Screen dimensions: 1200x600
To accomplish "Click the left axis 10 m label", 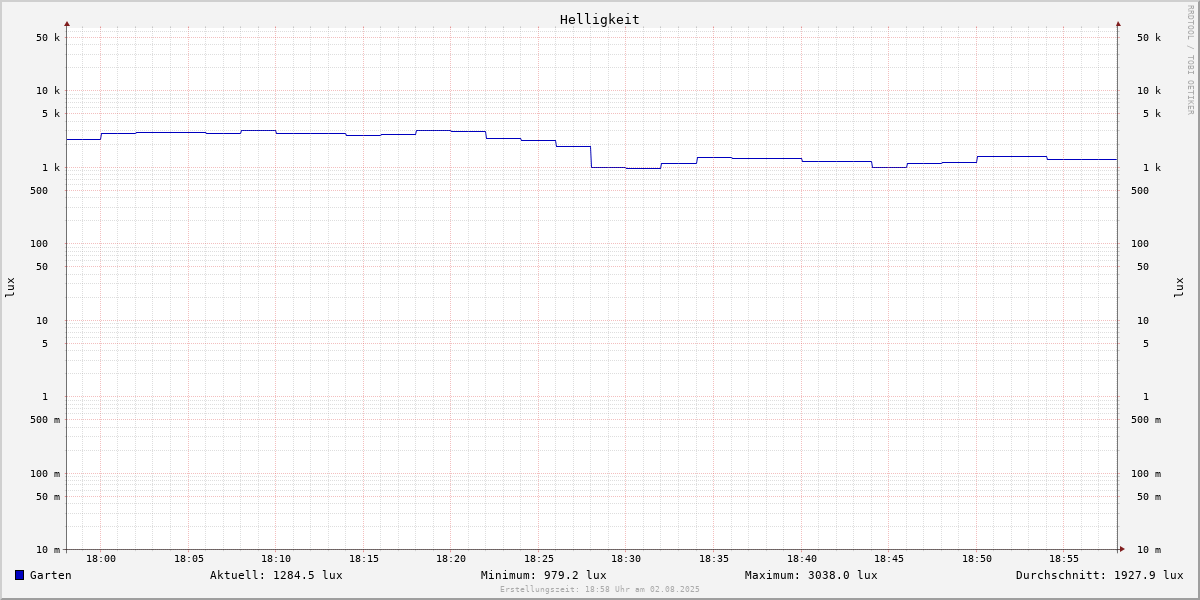I will (x=48, y=550).
